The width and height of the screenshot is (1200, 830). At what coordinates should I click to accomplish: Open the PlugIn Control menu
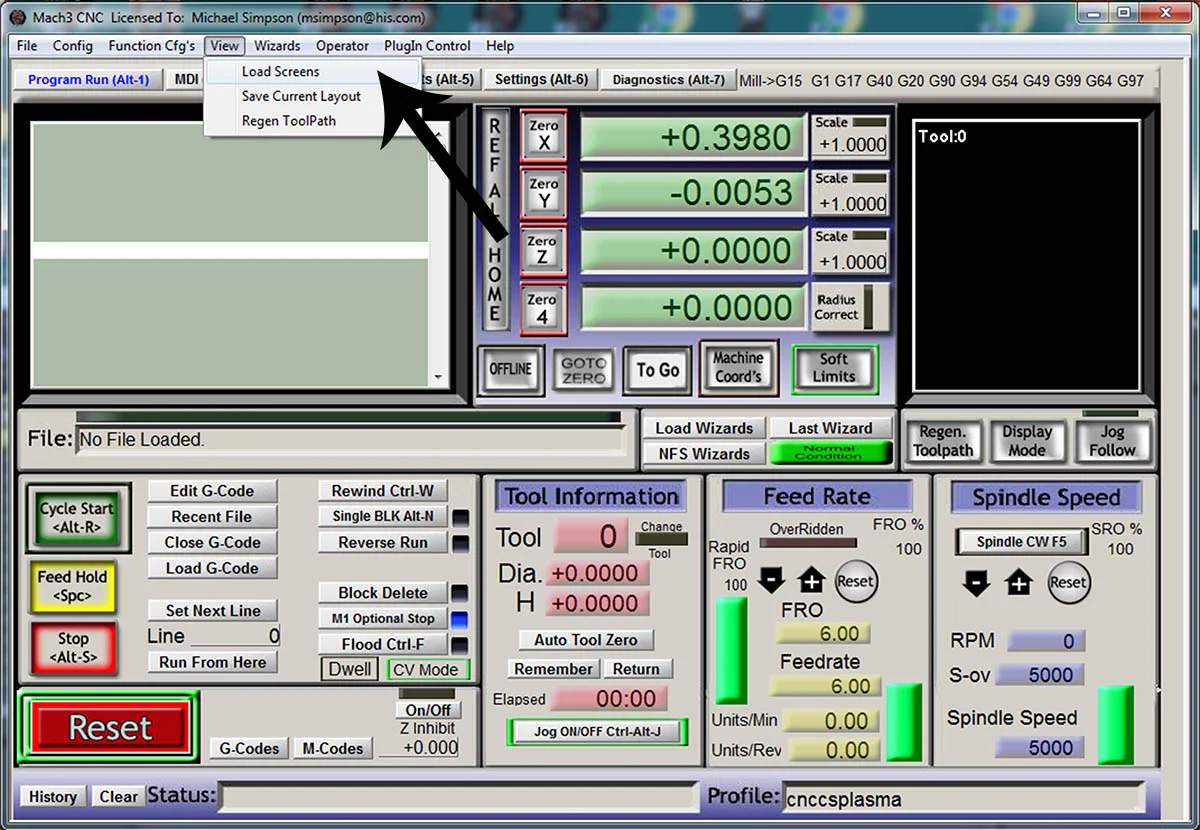[x=427, y=46]
